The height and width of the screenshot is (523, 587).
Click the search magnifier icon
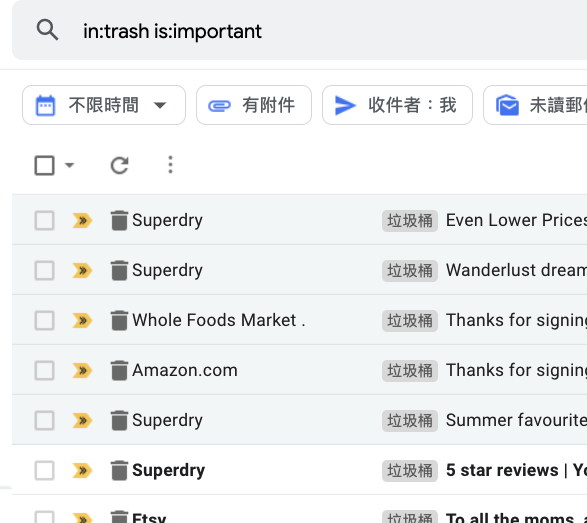point(47,30)
